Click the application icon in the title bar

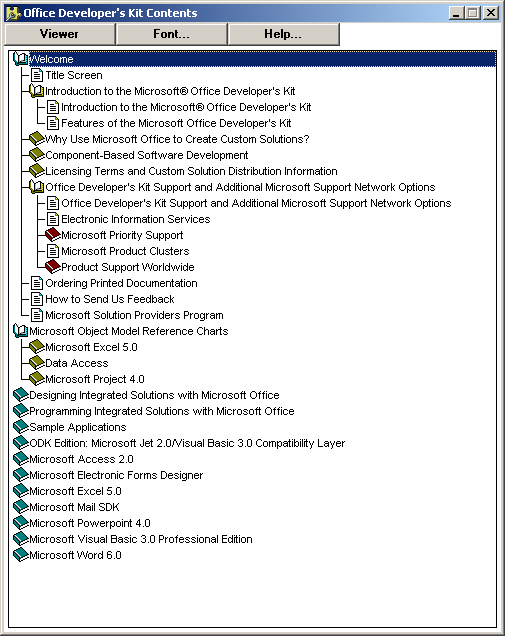[x=13, y=13]
